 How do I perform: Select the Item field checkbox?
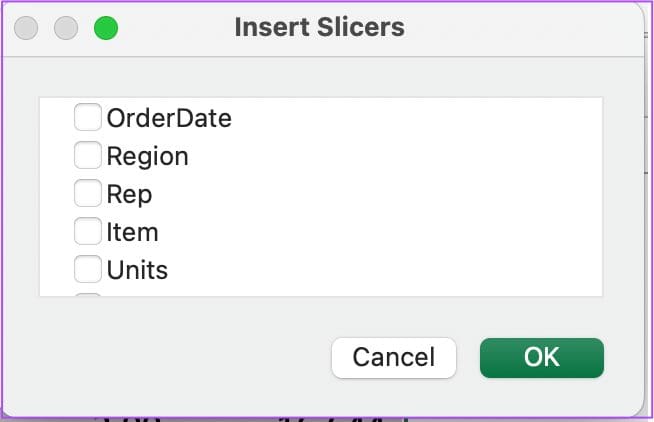point(88,232)
